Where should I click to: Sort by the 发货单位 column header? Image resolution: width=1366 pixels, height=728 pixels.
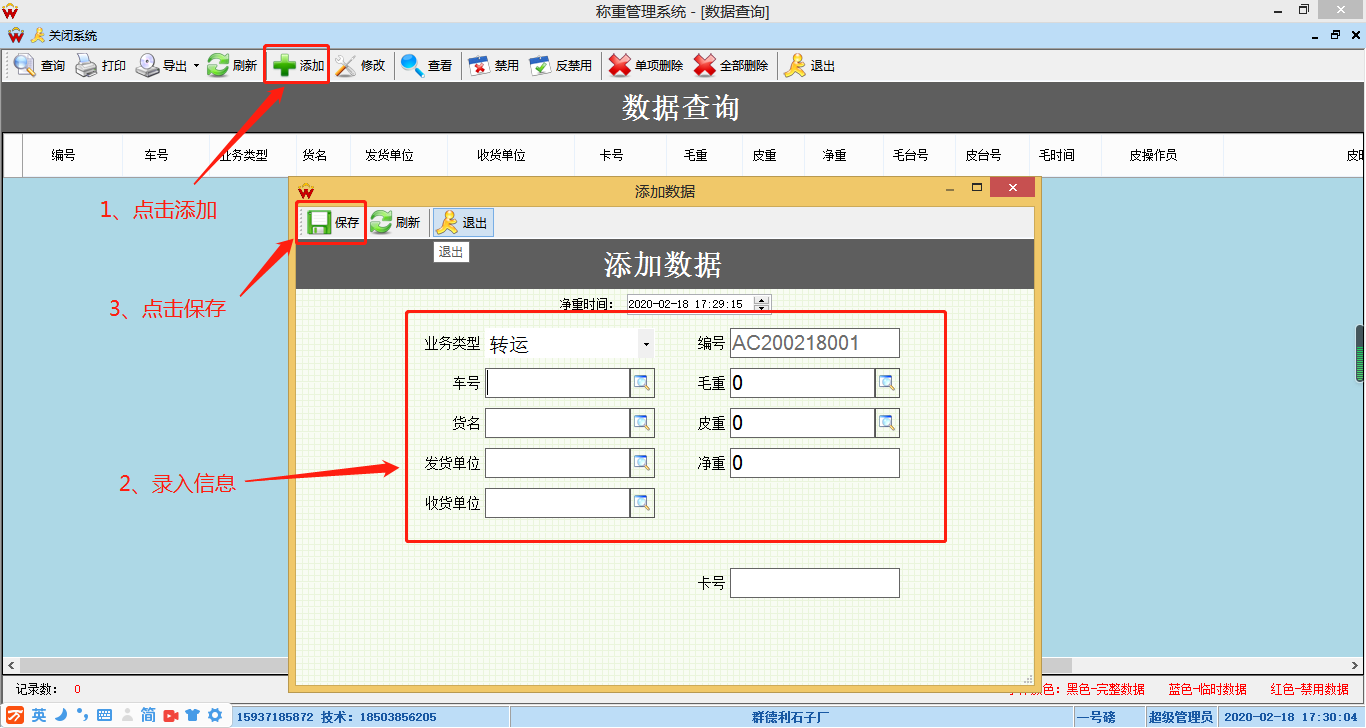pos(389,156)
